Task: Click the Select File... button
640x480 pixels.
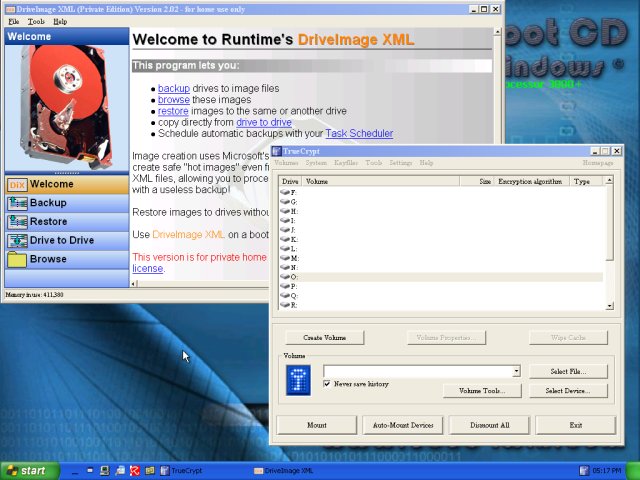Action: click(568, 371)
